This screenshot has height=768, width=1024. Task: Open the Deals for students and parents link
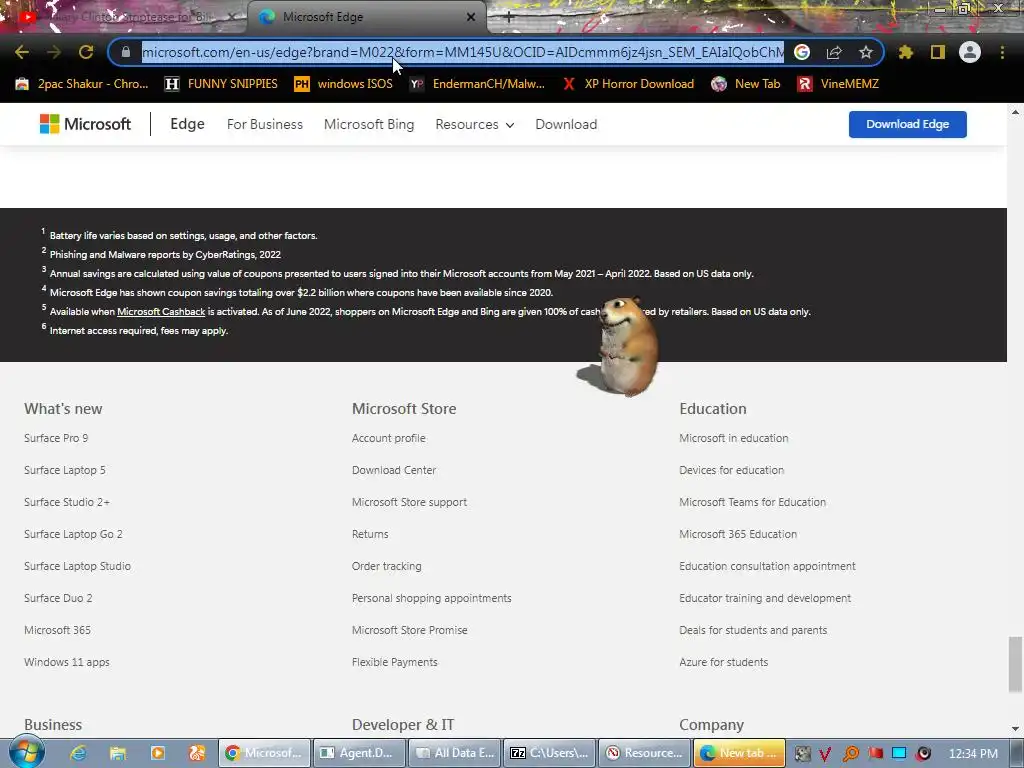tap(753, 630)
